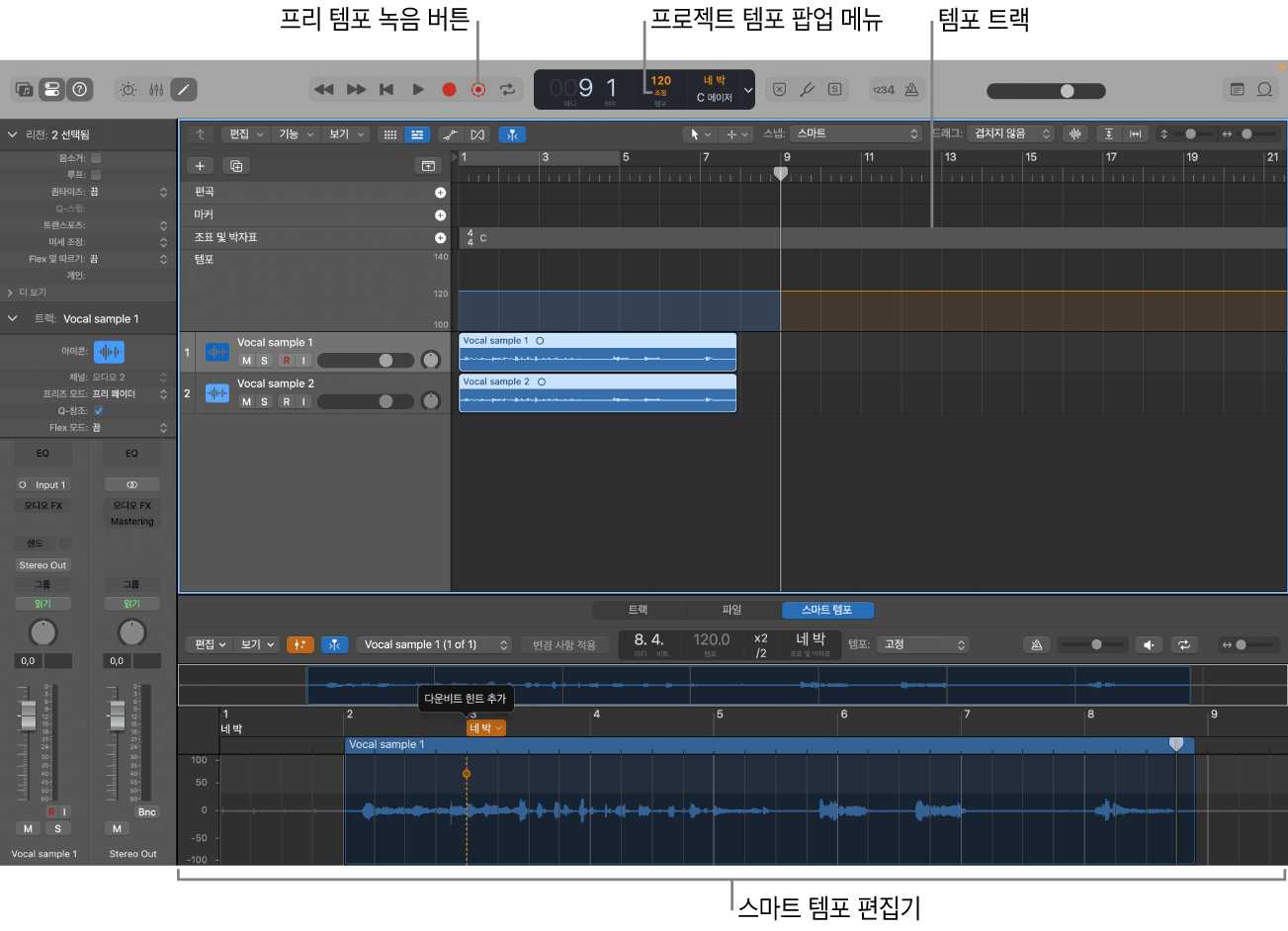Mute the Vocal sample 1 track
This screenshot has width=1288, height=931.
pos(247,361)
